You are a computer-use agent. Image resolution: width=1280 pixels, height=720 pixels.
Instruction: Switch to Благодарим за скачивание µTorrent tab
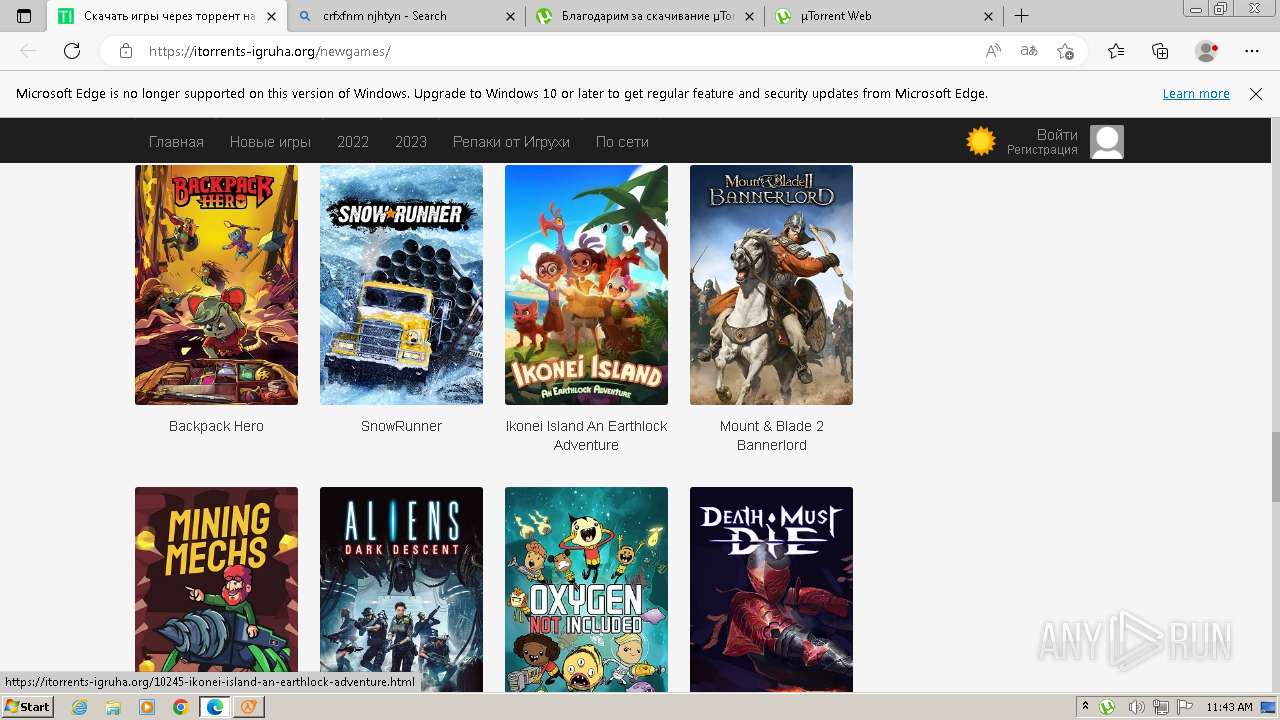(x=645, y=16)
